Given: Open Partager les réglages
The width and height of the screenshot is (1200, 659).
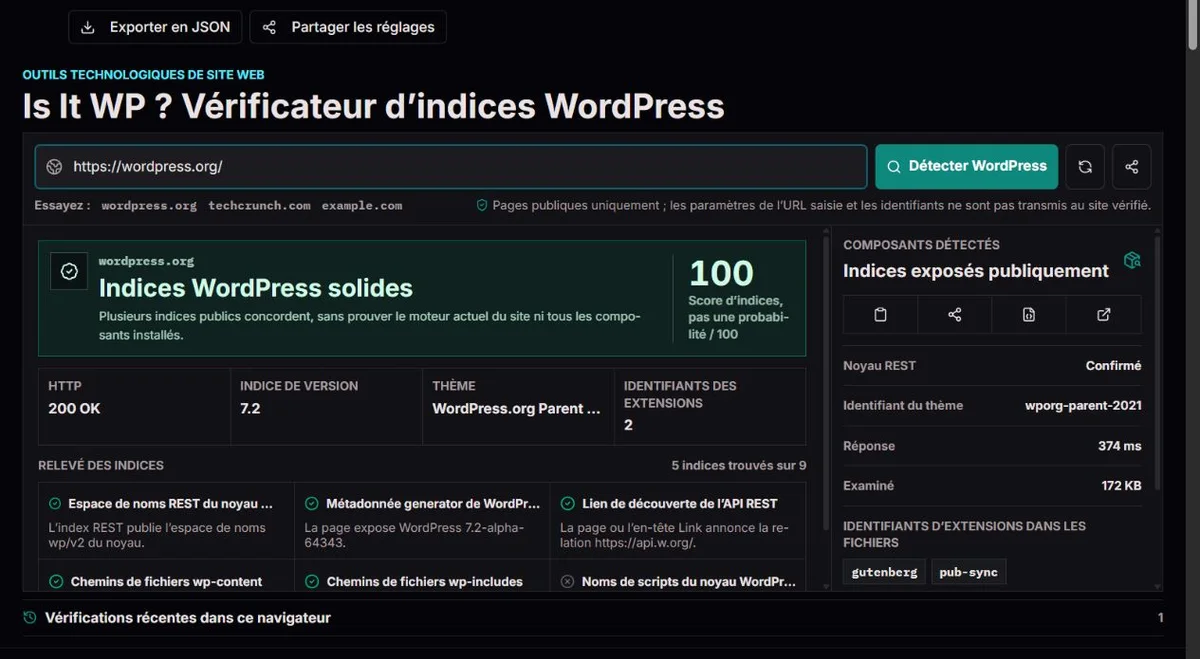Looking at the screenshot, I should [x=348, y=27].
